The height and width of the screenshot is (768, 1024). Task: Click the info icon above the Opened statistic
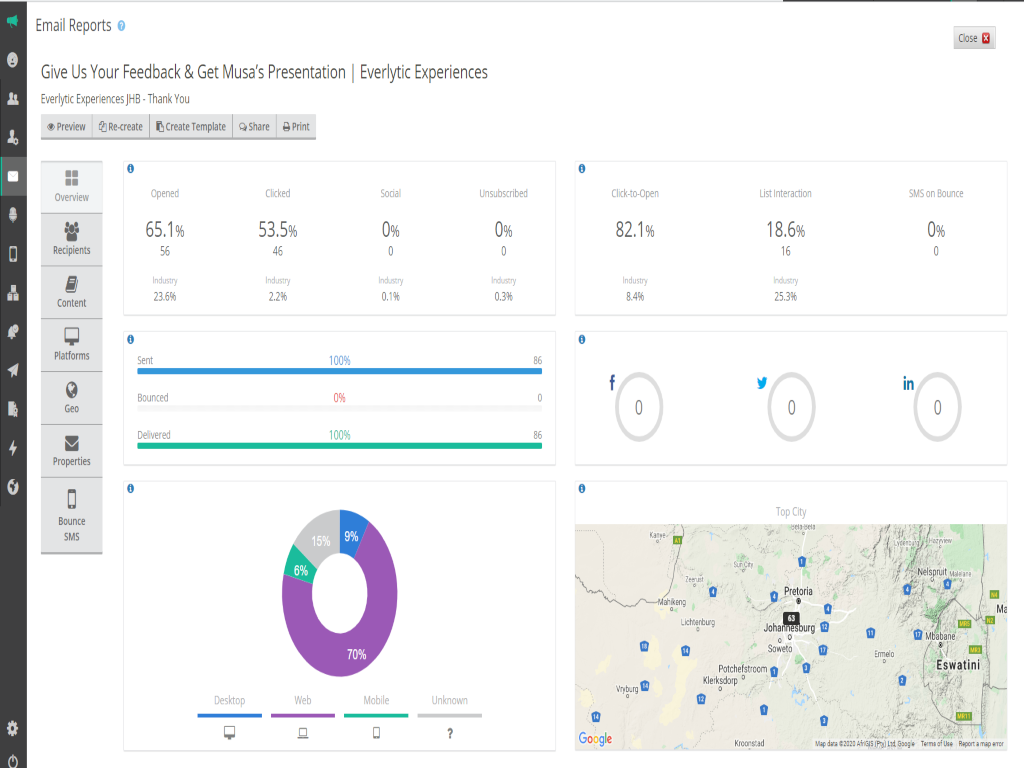tap(131, 168)
